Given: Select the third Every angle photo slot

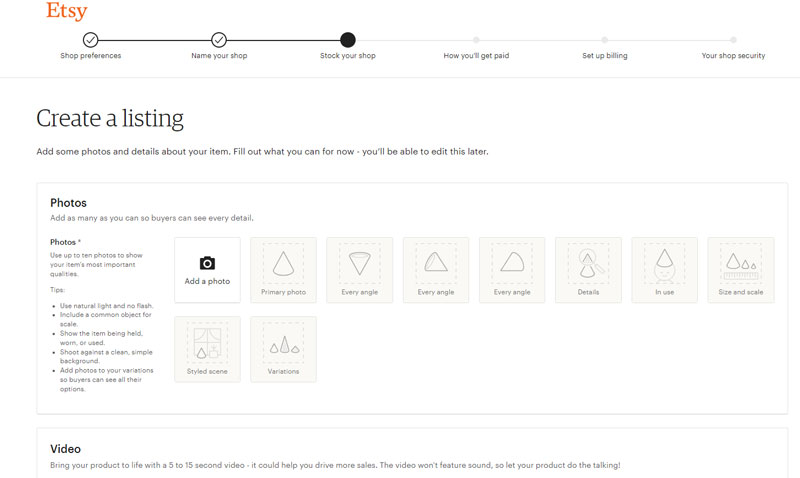Looking at the screenshot, I should 512,270.
